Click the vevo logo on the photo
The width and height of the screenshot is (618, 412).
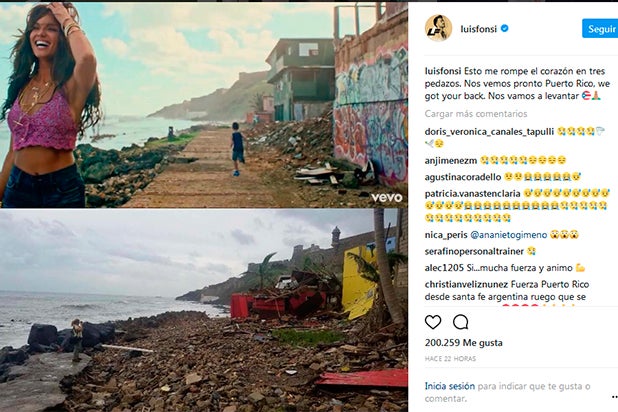[386, 197]
